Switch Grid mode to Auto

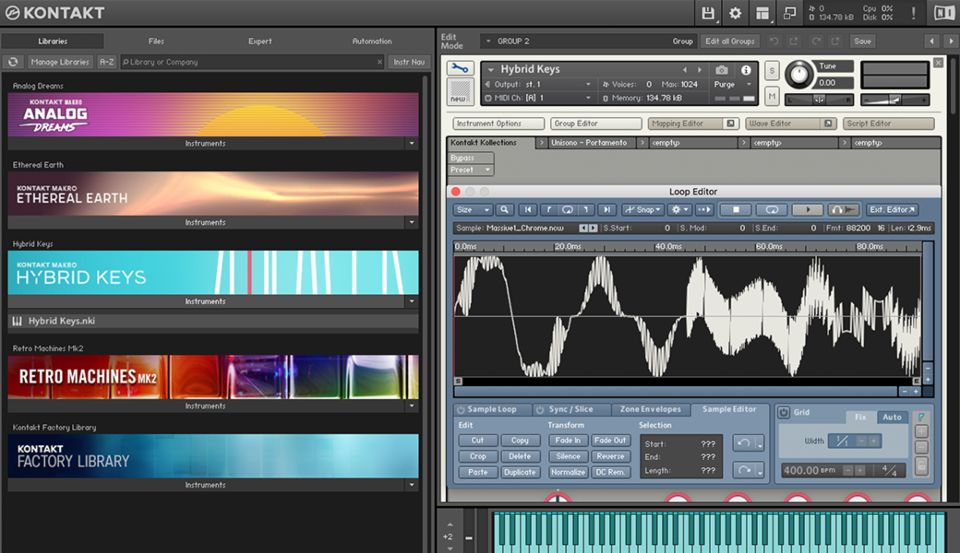[x=892, y=417]
